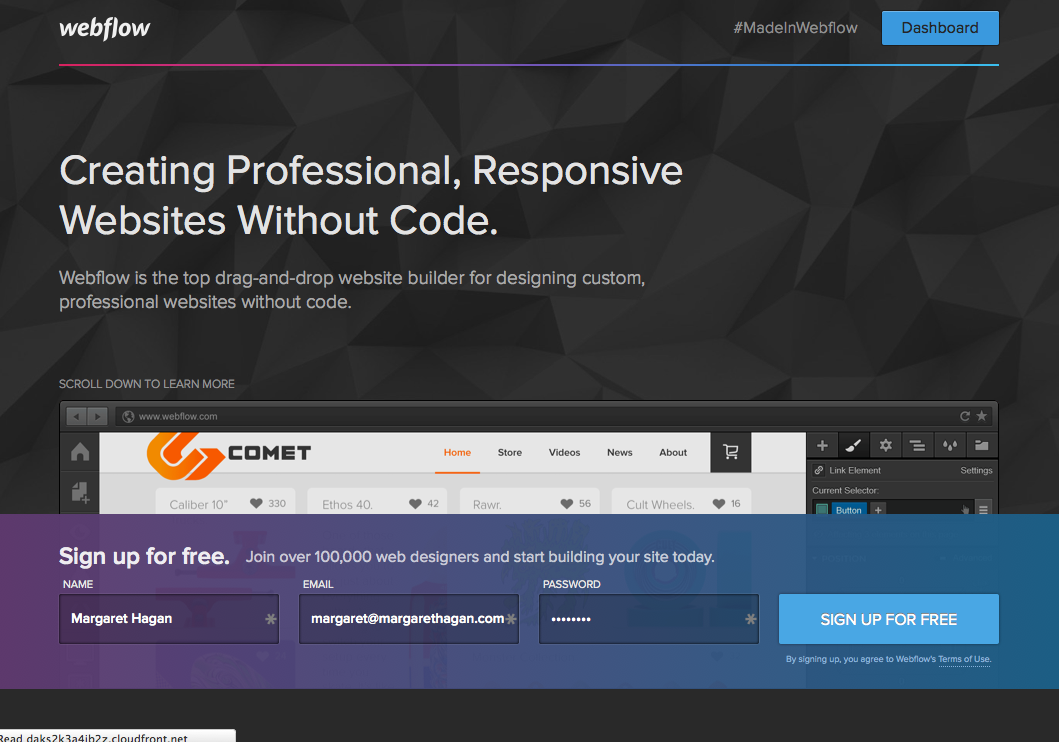This screenshot has height=742, width=1059.
Task: Open Settings in the Link Element row
Action: point(976,470)
